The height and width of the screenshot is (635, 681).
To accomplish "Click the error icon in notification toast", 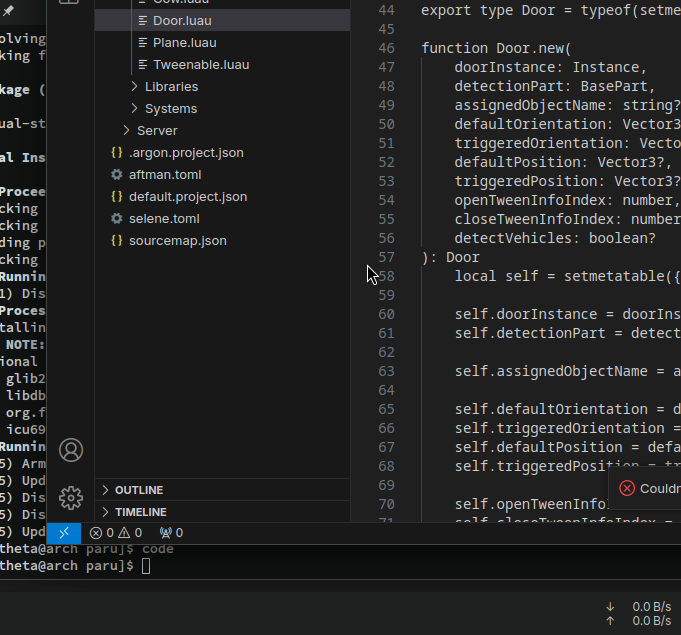I will click(627, 488).
